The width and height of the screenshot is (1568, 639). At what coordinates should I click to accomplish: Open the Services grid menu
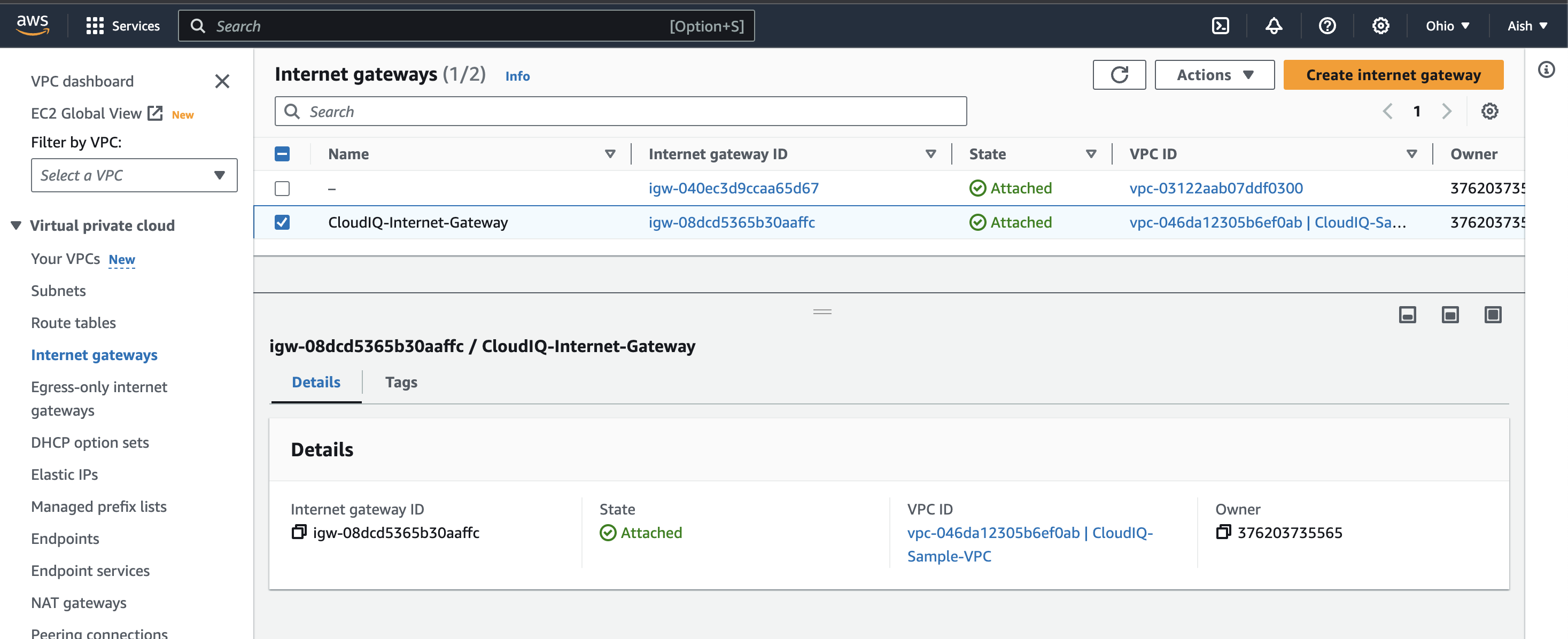click(x=95, y=26)
